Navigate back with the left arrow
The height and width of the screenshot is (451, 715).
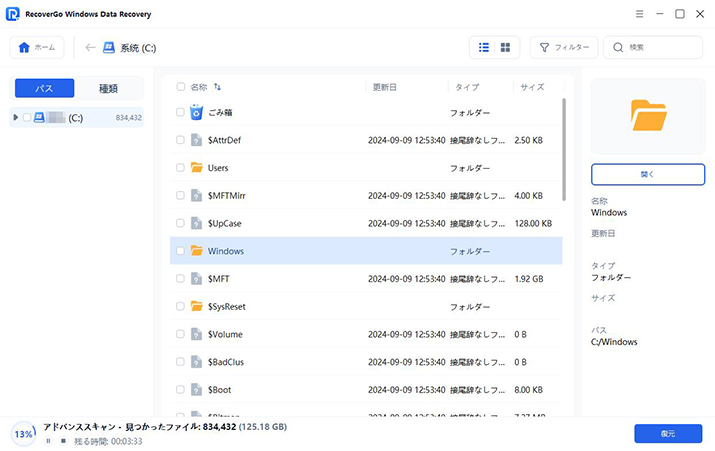point(90,47)
